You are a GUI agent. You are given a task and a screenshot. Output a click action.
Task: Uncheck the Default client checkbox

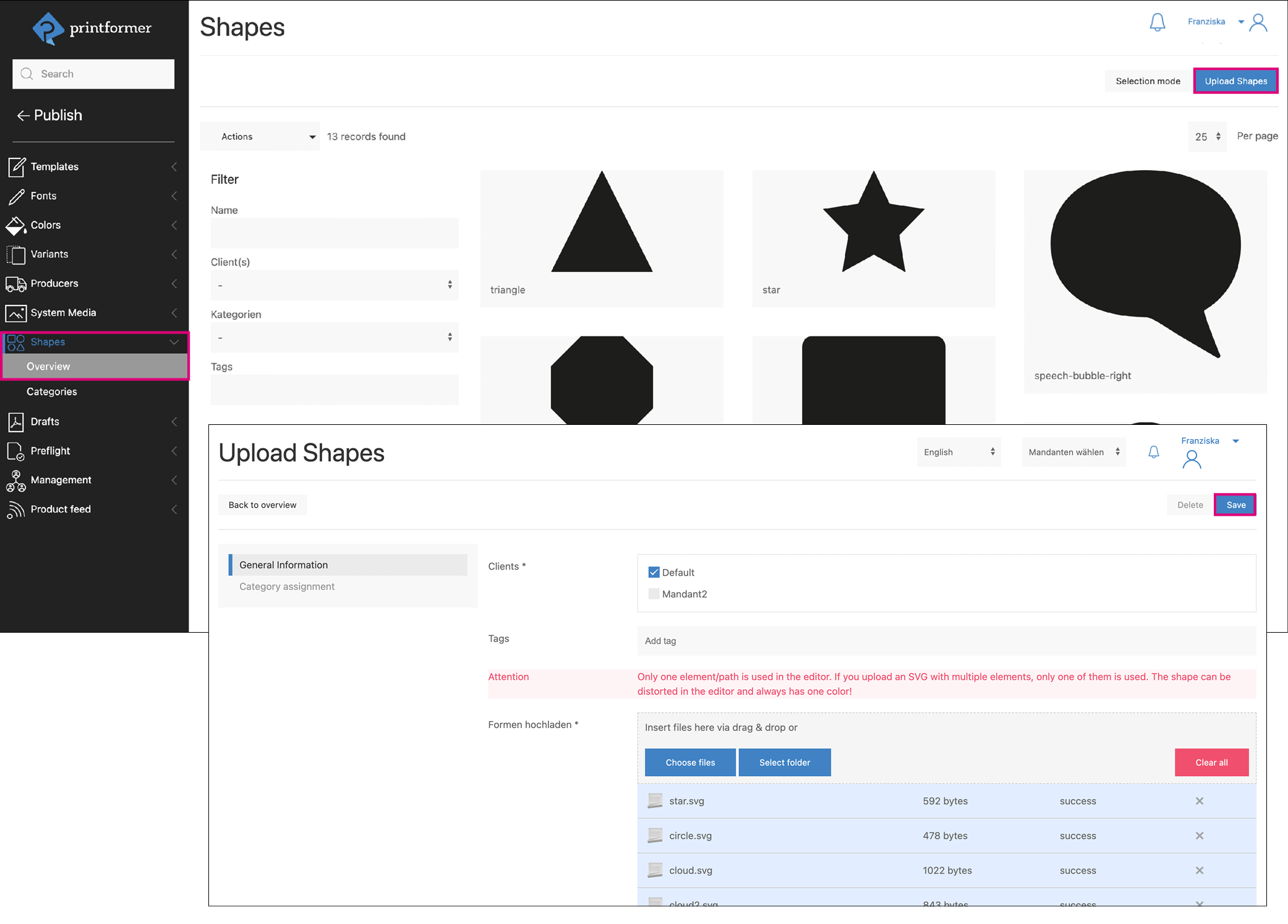click(654, 572)
